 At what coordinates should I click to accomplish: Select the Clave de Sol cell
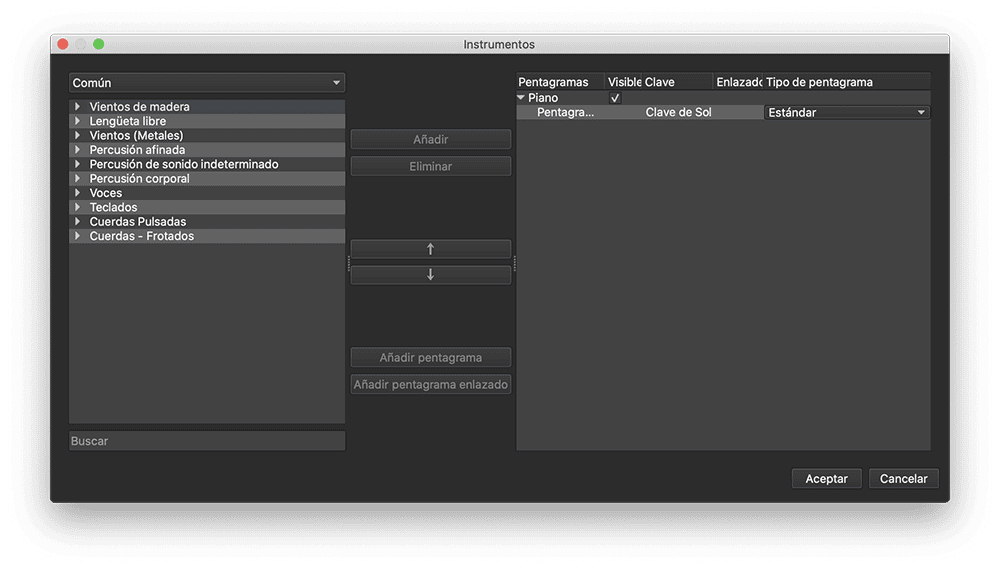tap(678, 113)
